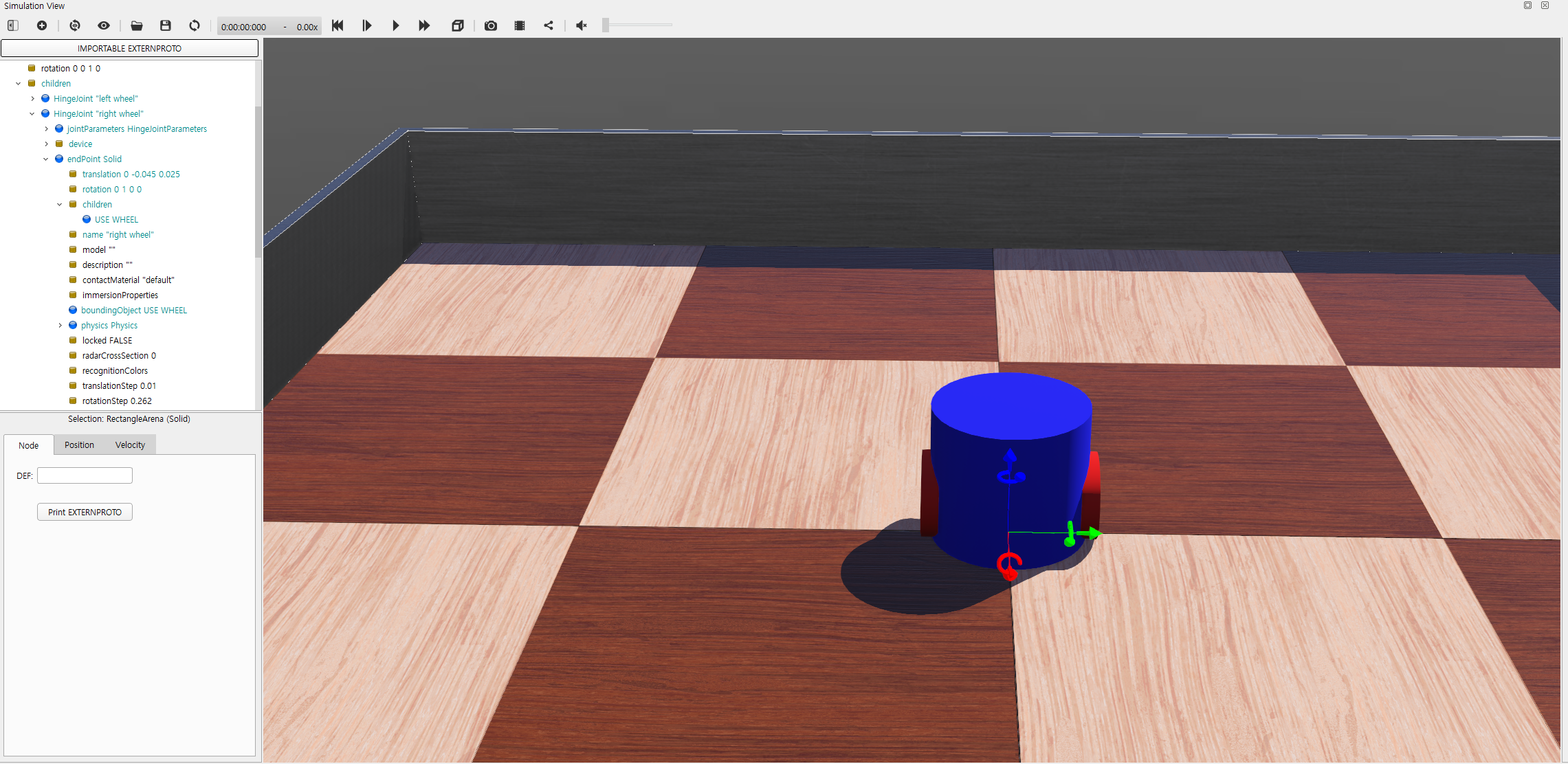
Task: Reload the world using toolbar icon
Action: (x=195, y=25)
